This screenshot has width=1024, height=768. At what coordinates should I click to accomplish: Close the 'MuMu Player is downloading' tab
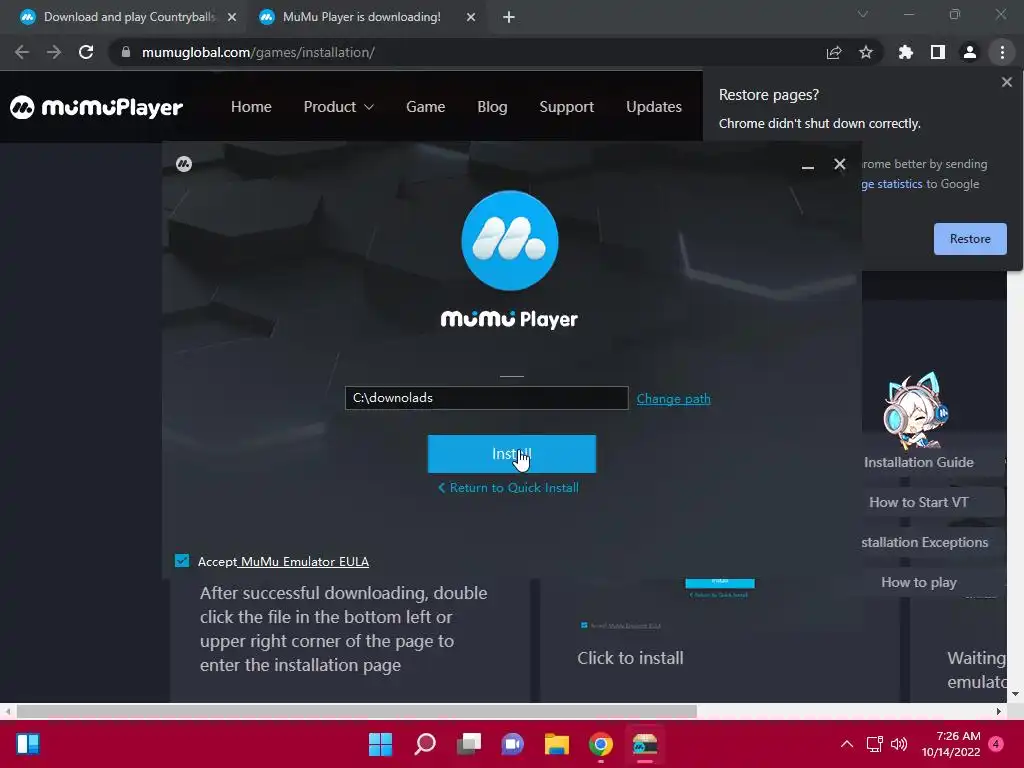pos(471,17)
